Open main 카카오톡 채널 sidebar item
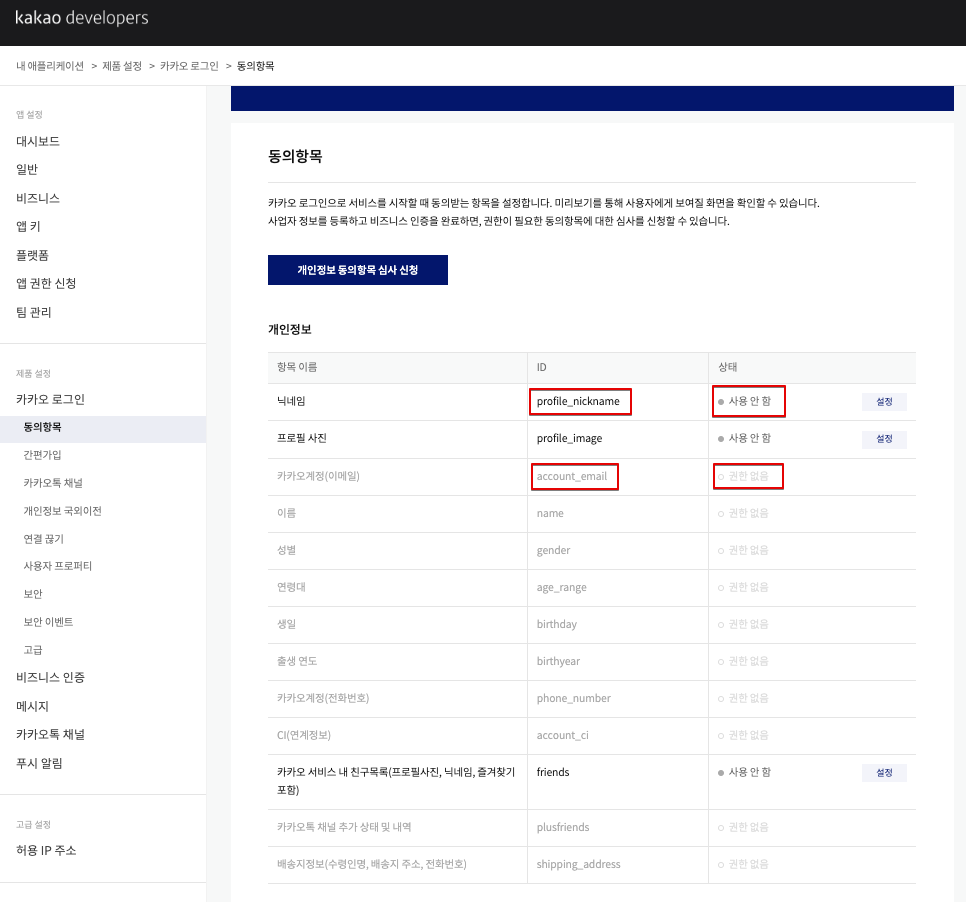The height and width of the screenshot is (902, 966). coord(51,734)
